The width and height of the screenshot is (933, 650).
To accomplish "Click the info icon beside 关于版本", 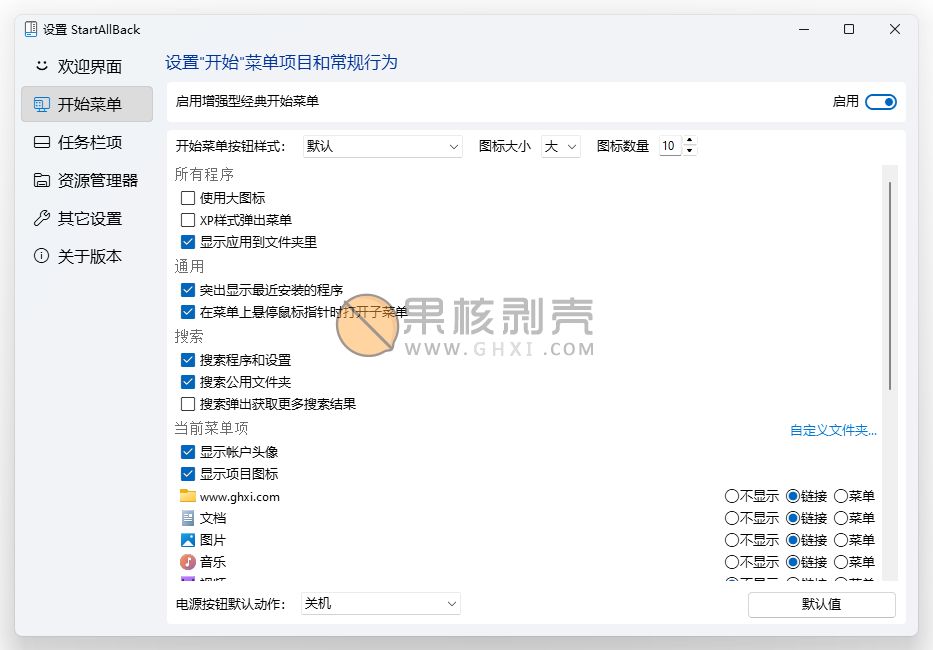I will point(42,256).
